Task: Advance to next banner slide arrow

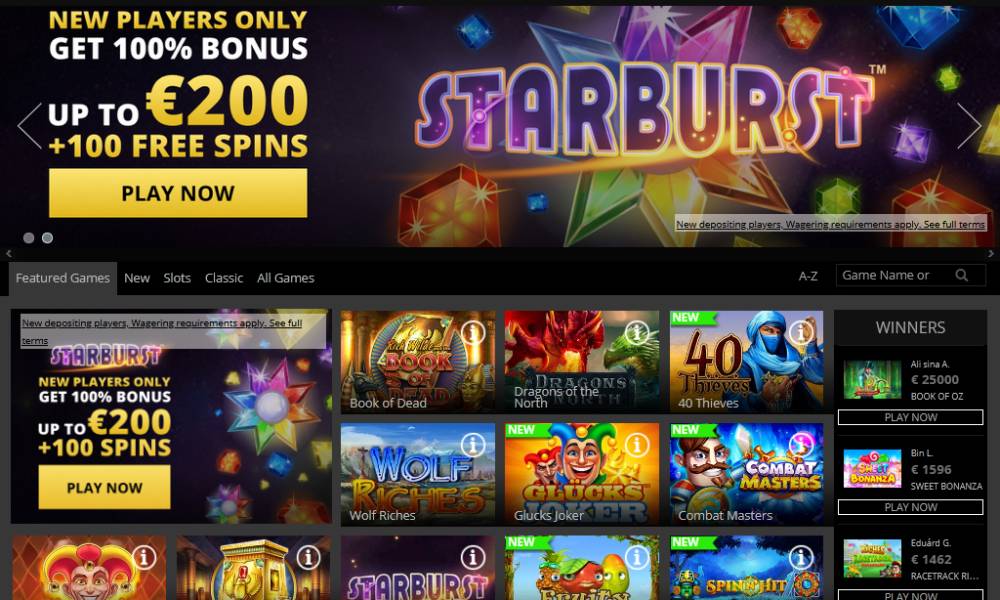Action: point(969,126)
